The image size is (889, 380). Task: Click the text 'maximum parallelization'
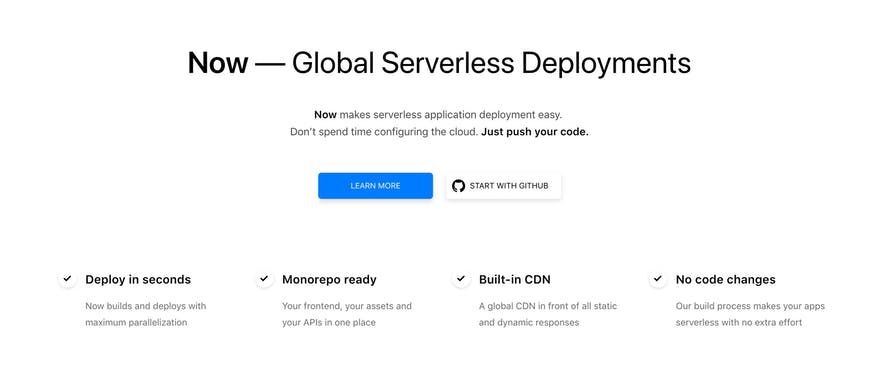click(136, 323)
